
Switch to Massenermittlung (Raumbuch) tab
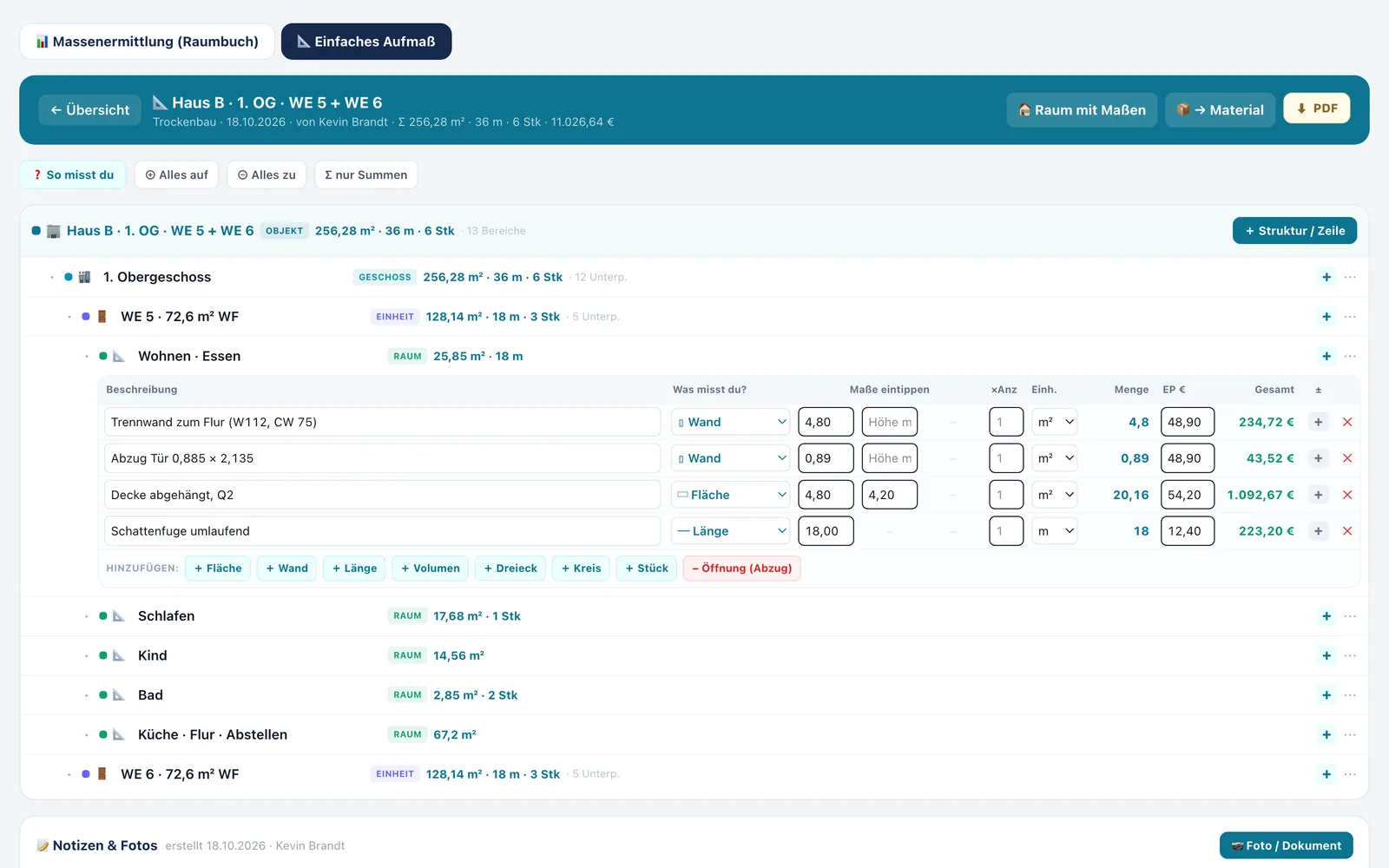pos(147,42)
